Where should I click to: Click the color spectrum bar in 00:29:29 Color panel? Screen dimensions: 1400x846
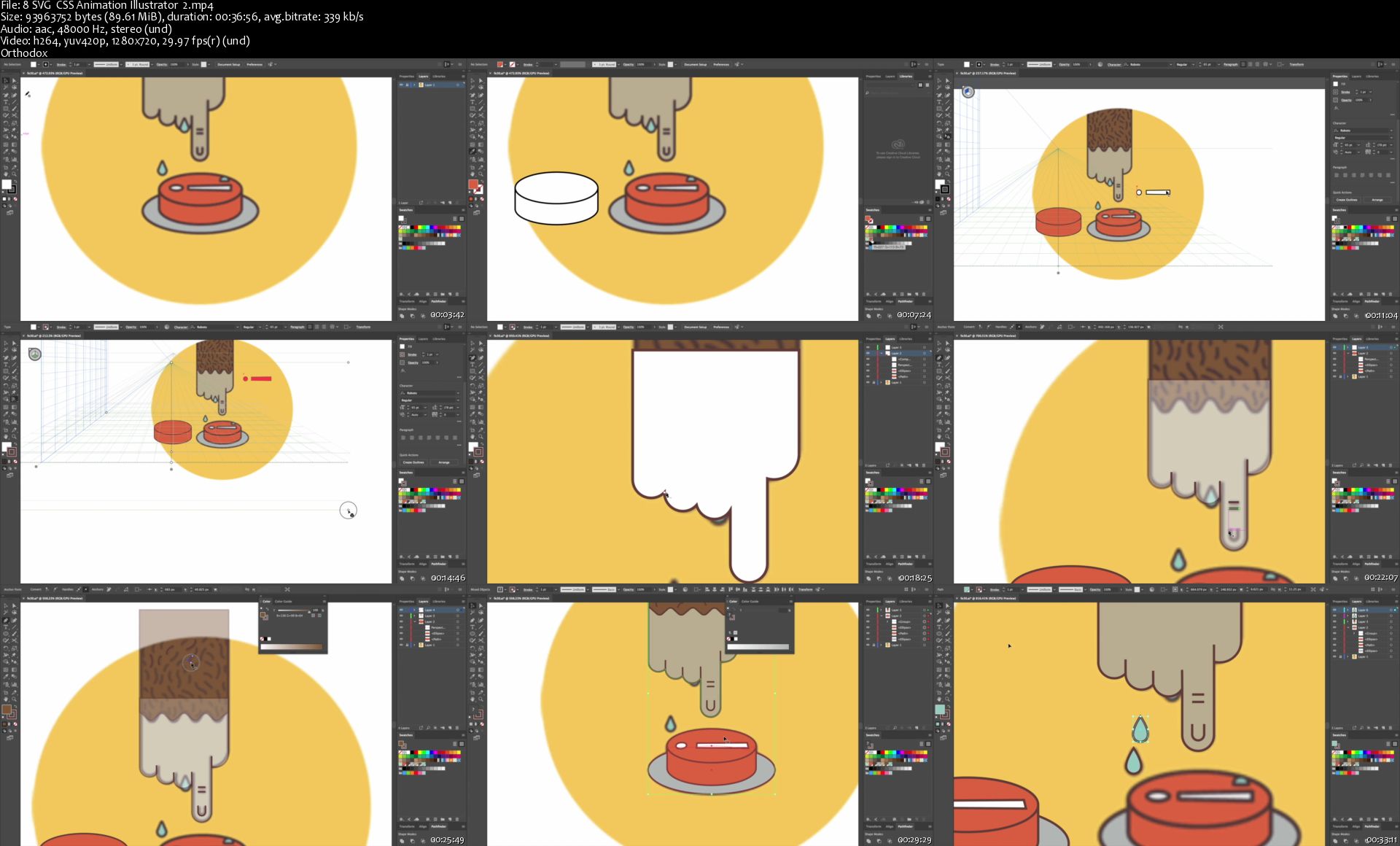758,646
